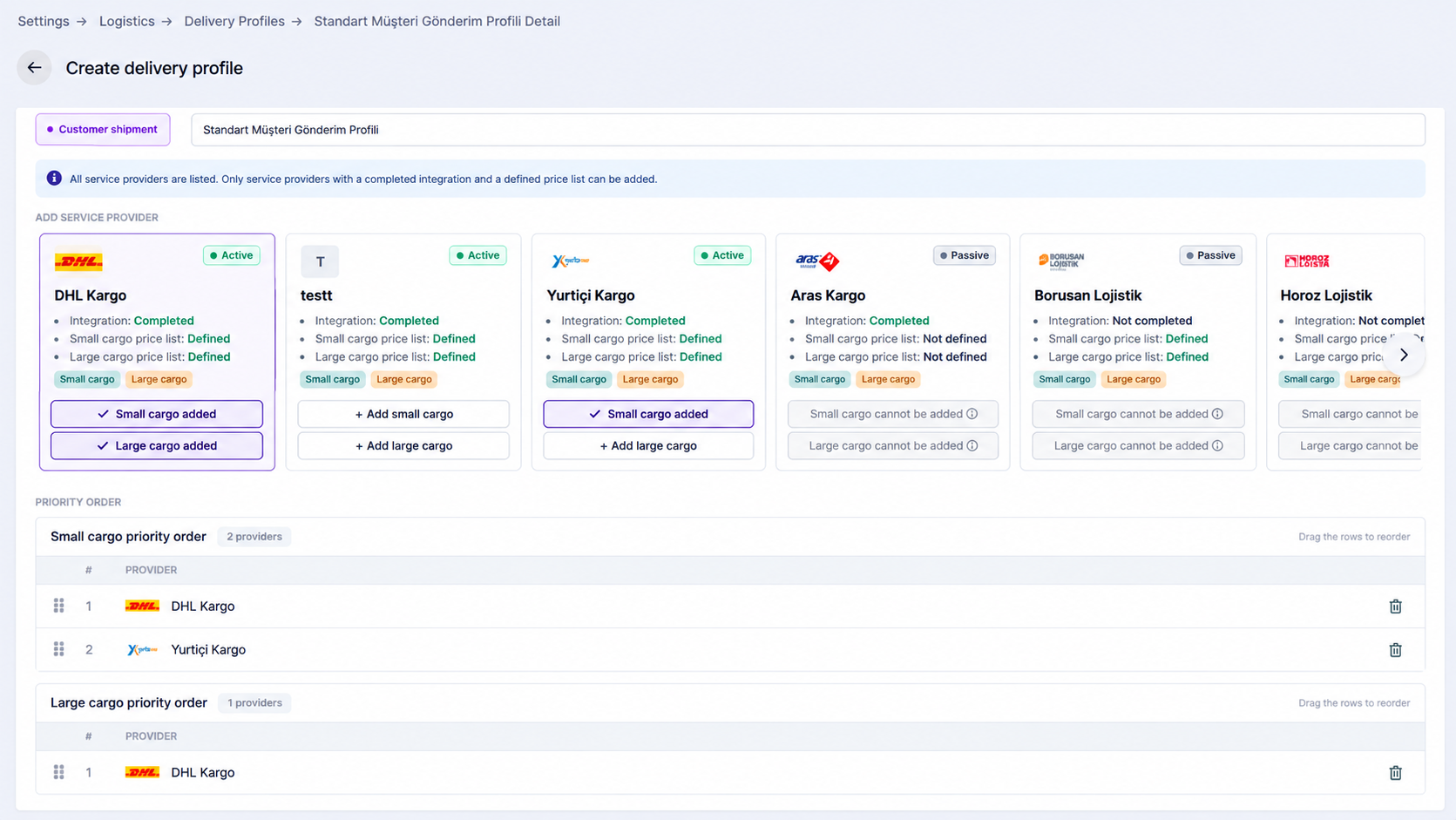Image resolution: width=1456 pixels, height=820 pixels.
Task: Focus the profile name input field
Action: click(808, 130)
